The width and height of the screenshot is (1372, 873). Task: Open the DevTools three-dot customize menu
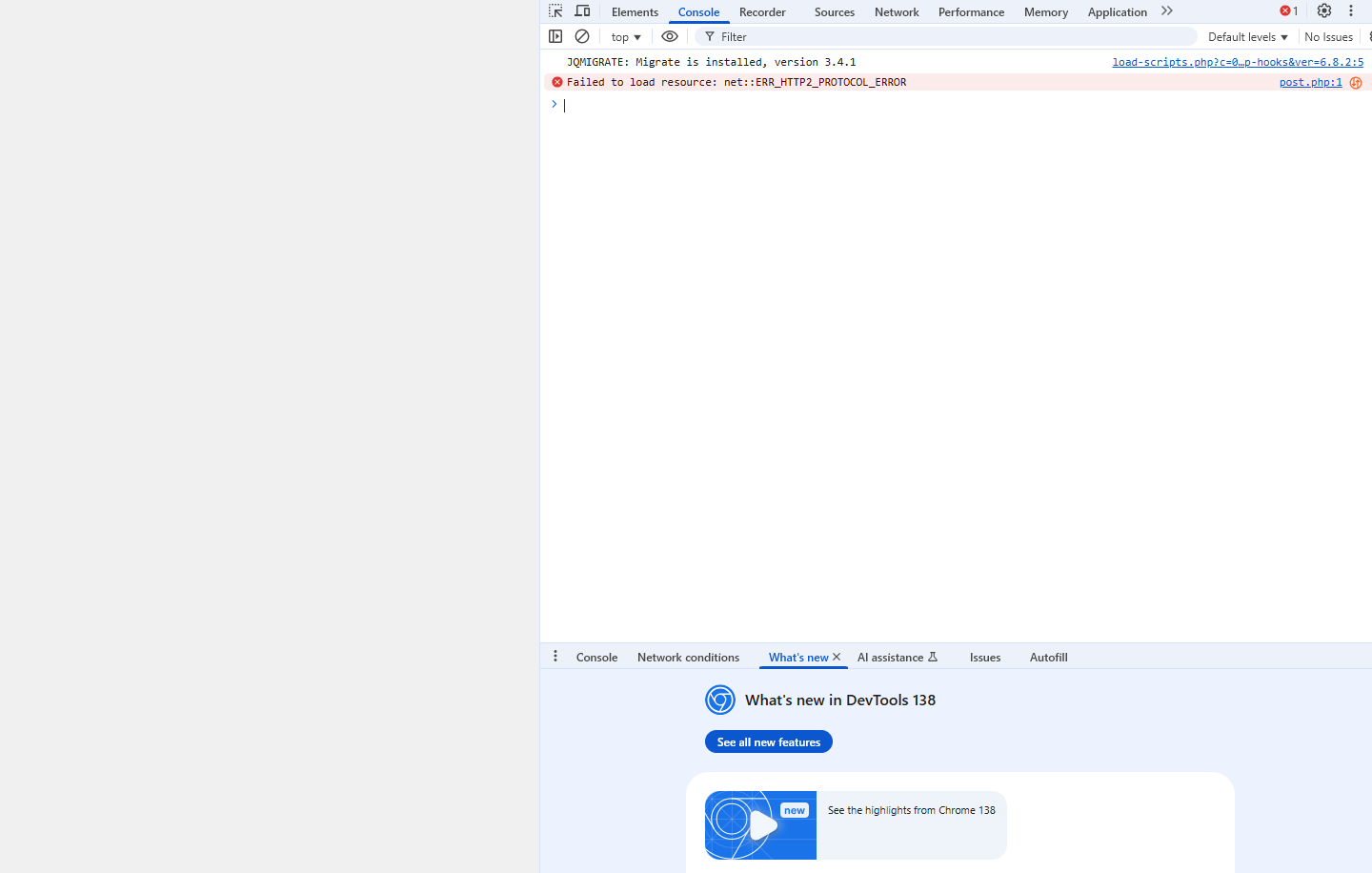pos(1350,11)
